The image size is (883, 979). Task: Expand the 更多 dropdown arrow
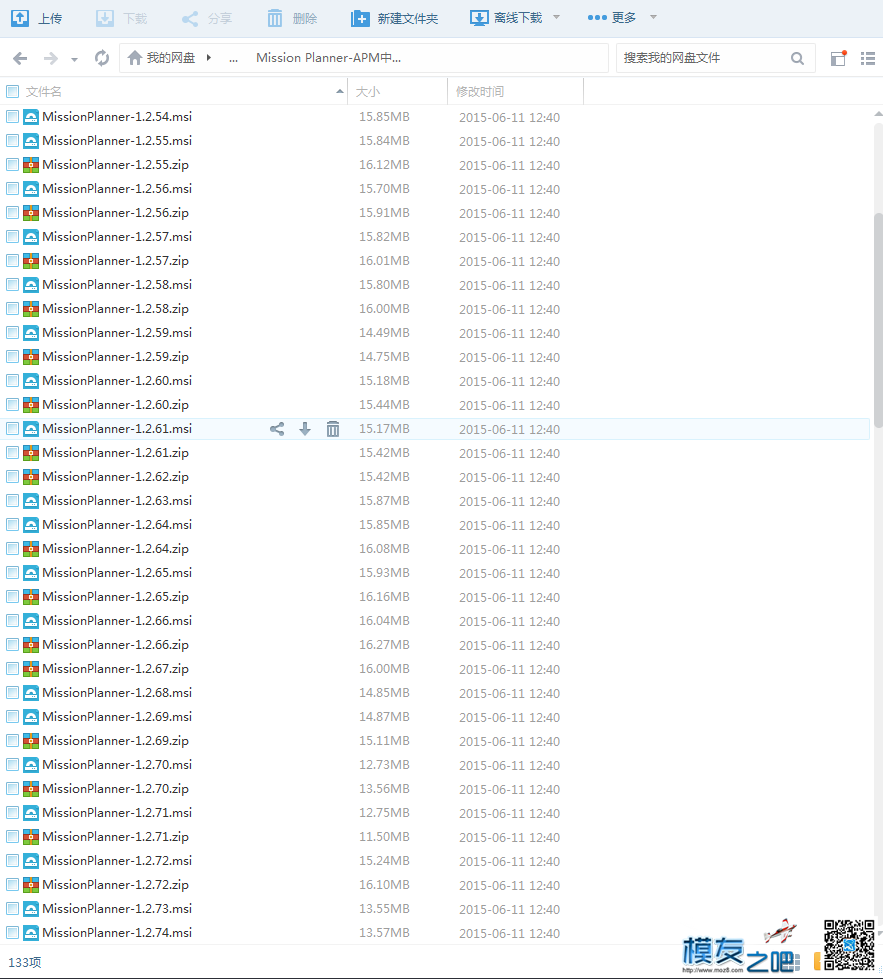(653, 17)
